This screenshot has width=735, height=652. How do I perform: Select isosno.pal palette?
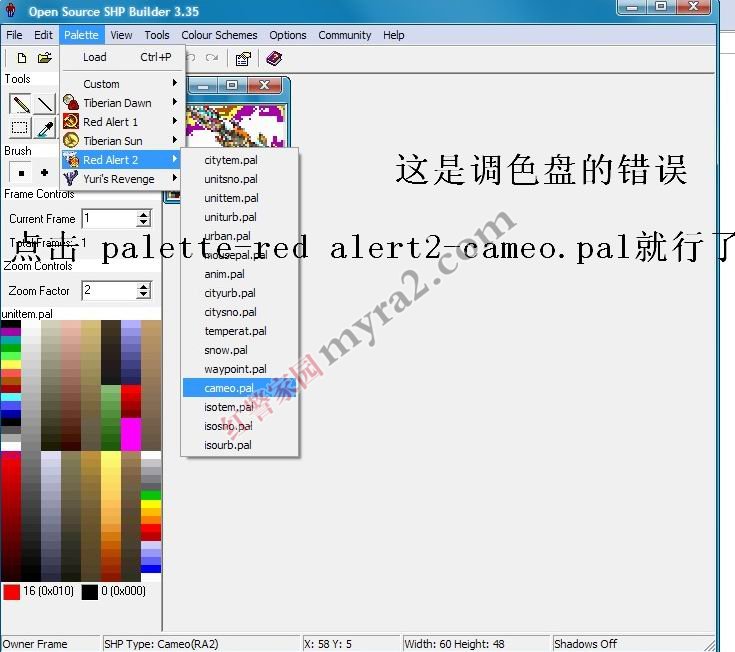tap(240, 426)
